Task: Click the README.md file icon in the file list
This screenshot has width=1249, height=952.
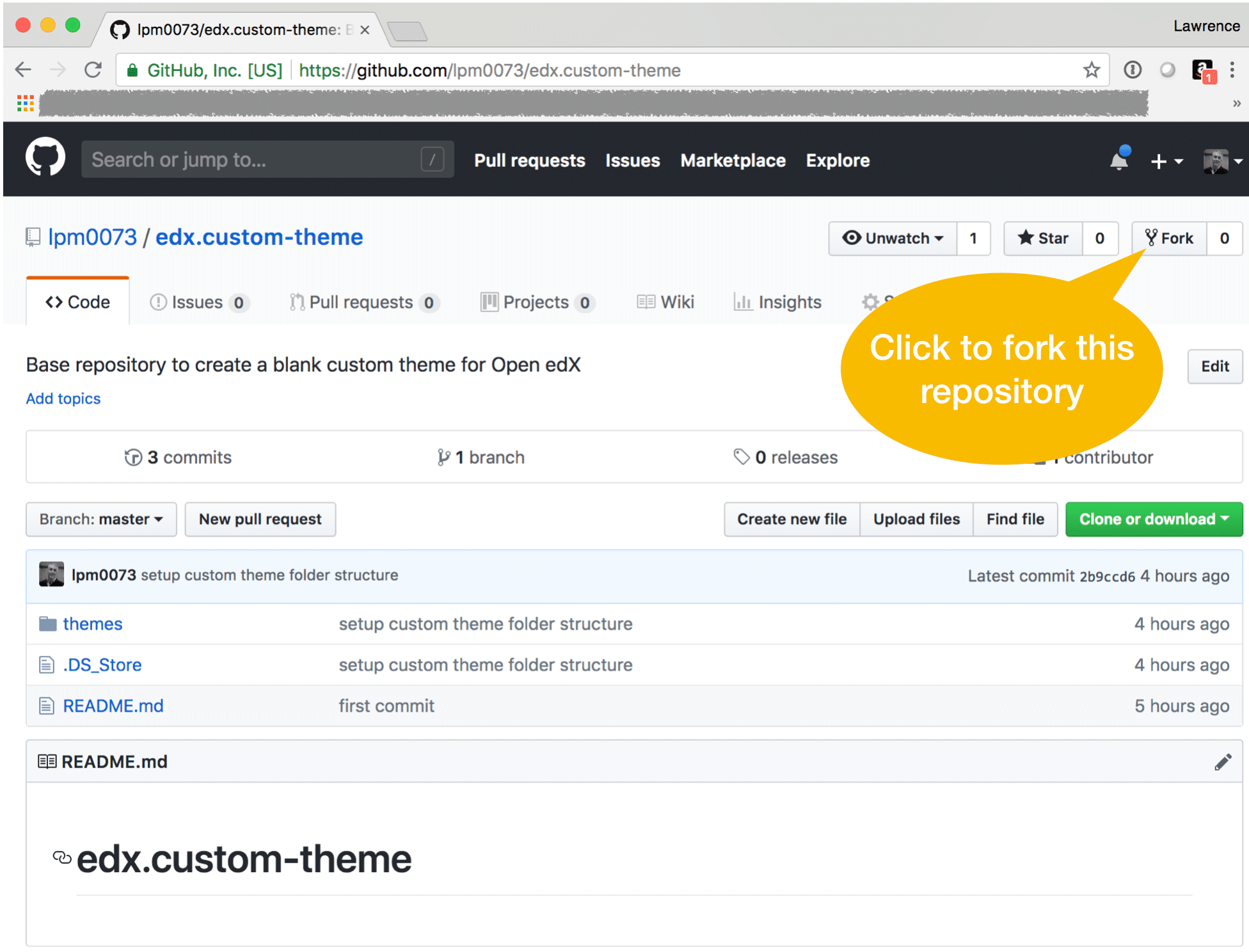Action: [x=47, y=705]
